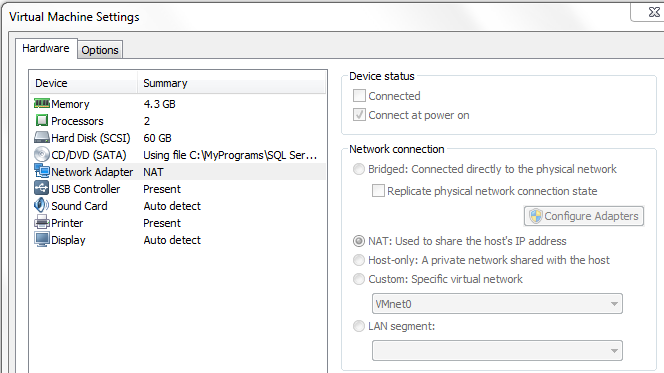This screenshot has height=373, width=664.
Task: Switch to the Options tab
Action: 100,50
